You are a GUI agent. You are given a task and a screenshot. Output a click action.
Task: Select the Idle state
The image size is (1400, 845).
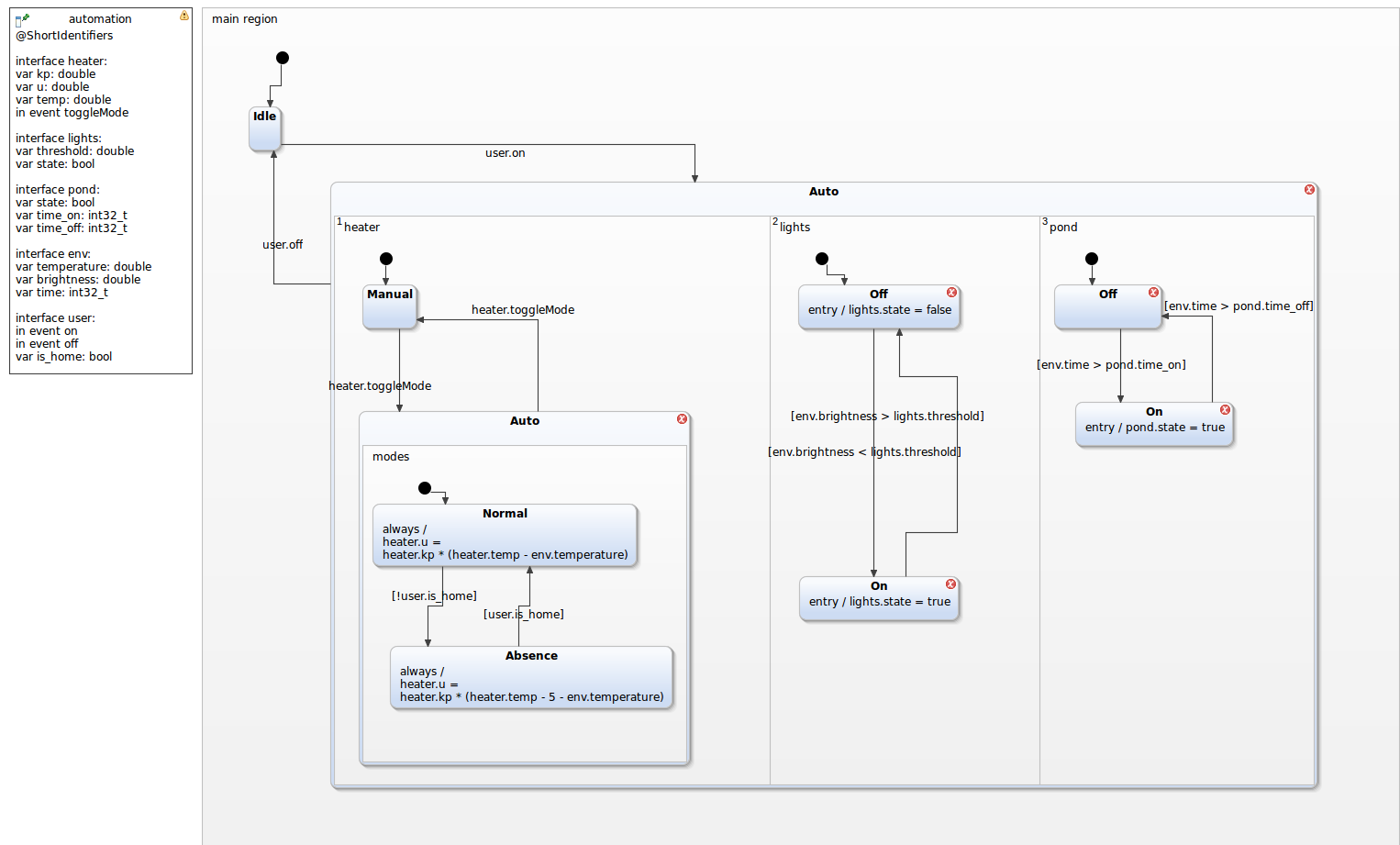(265, 128)
